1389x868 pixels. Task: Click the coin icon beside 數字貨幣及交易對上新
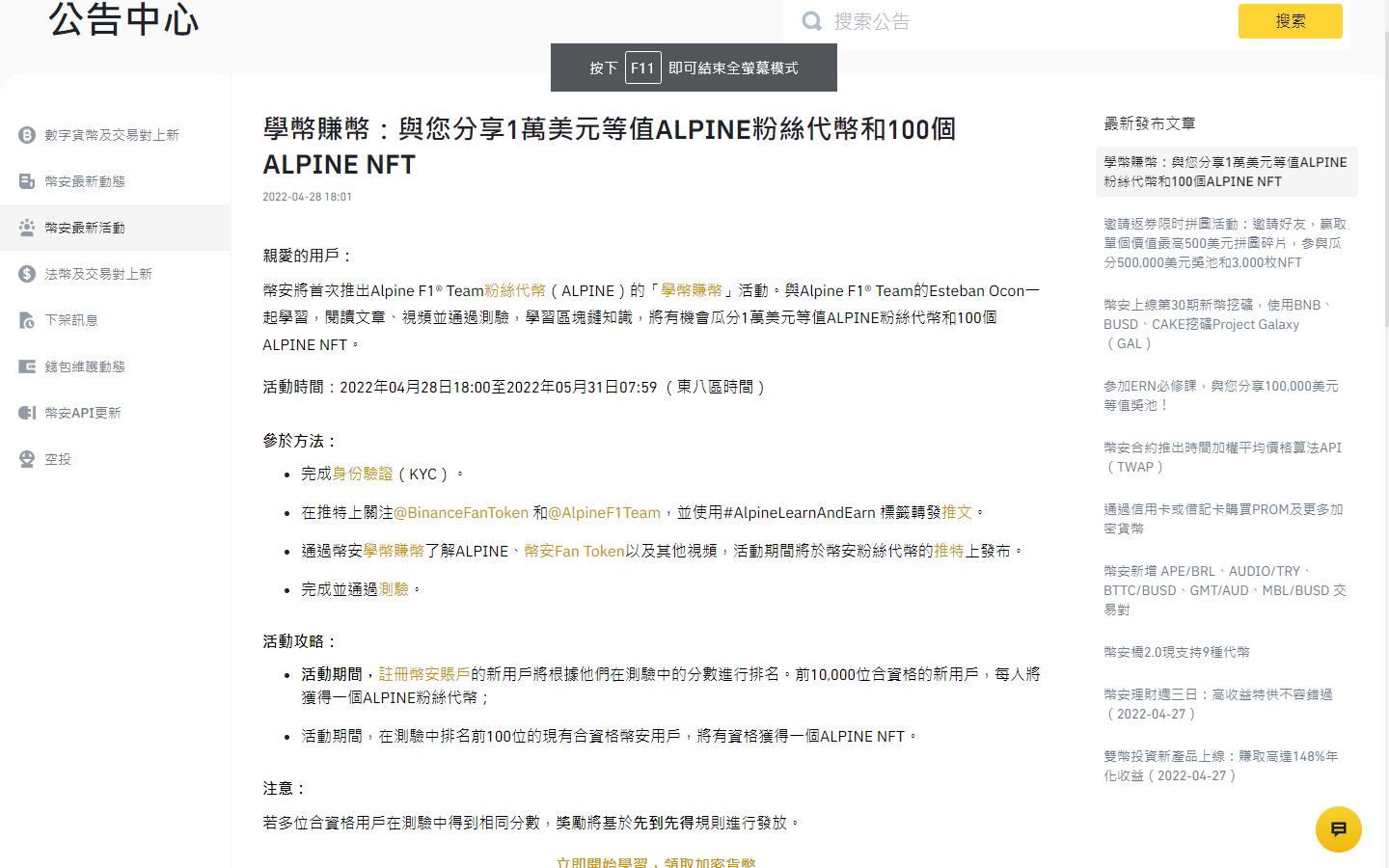27,135
